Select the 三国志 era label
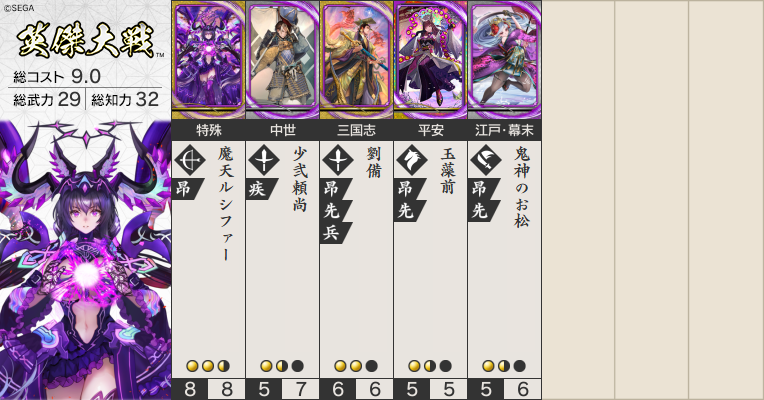764x400 pixels. (x=357, y=130)
